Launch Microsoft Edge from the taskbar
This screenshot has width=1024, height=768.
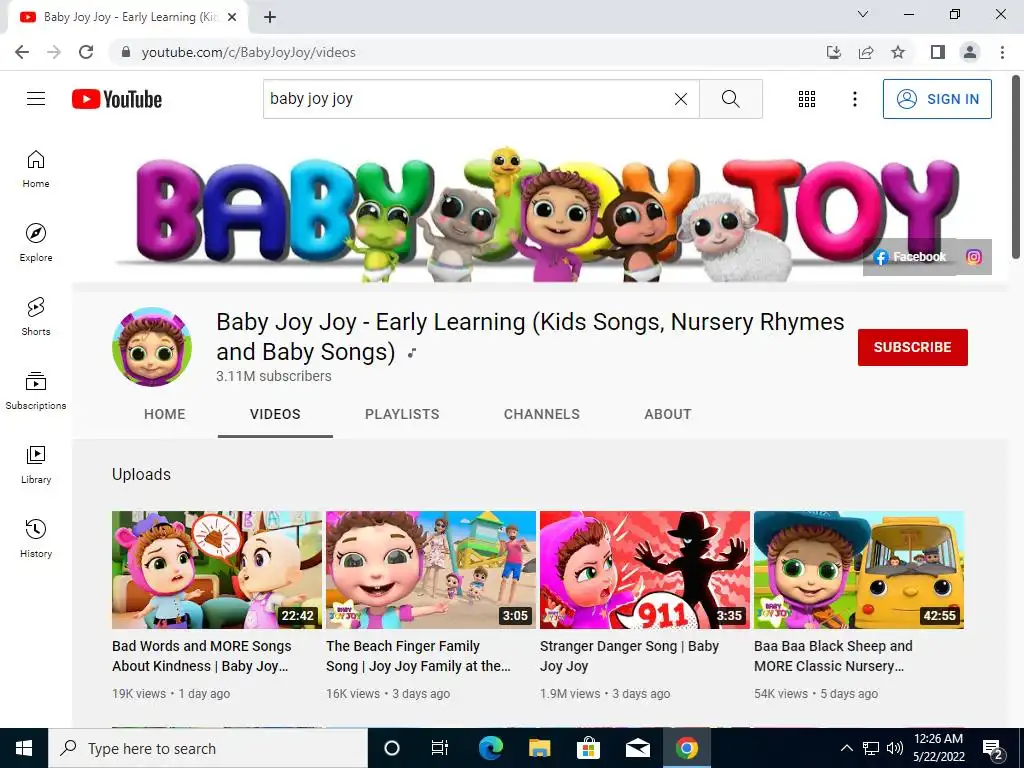[x=490, y=748]
